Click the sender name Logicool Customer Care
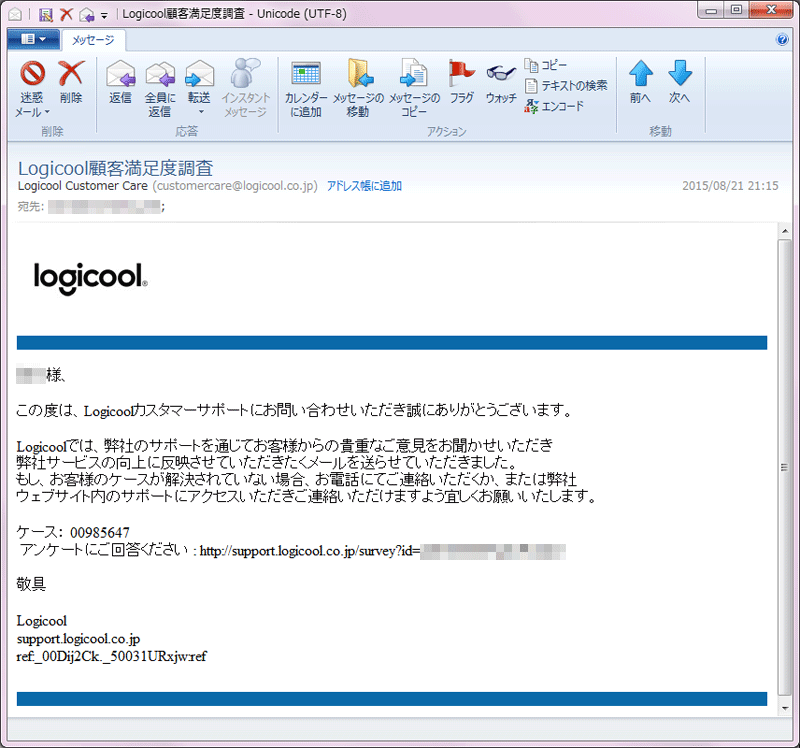This screenshot has width=800, height=748. click(83, 186)
